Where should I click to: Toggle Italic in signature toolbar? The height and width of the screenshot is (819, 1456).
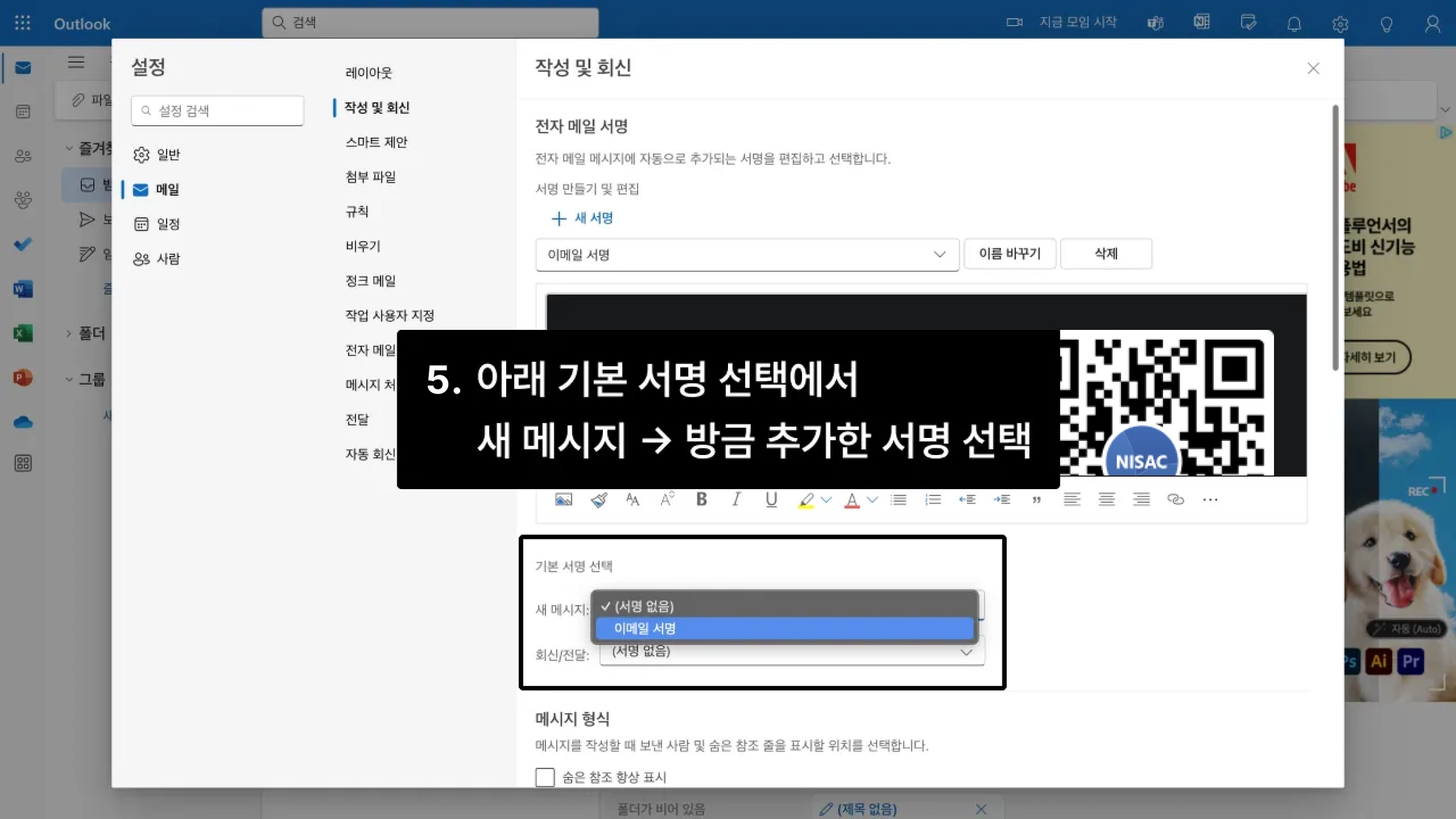(x=736, y=499)
